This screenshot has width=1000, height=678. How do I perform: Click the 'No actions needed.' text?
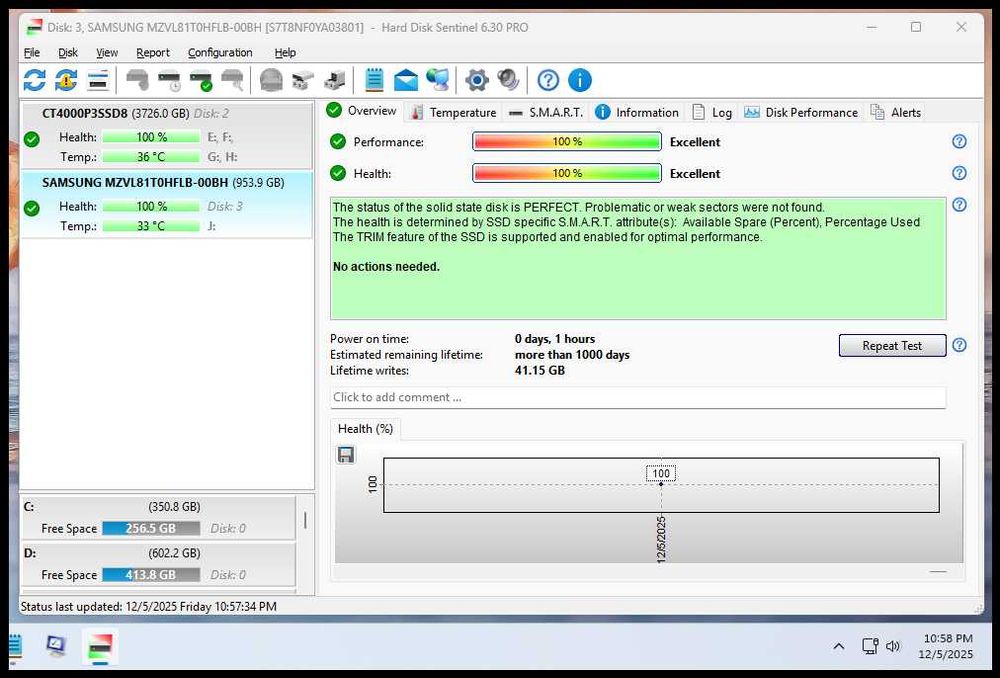pos(386,267)
